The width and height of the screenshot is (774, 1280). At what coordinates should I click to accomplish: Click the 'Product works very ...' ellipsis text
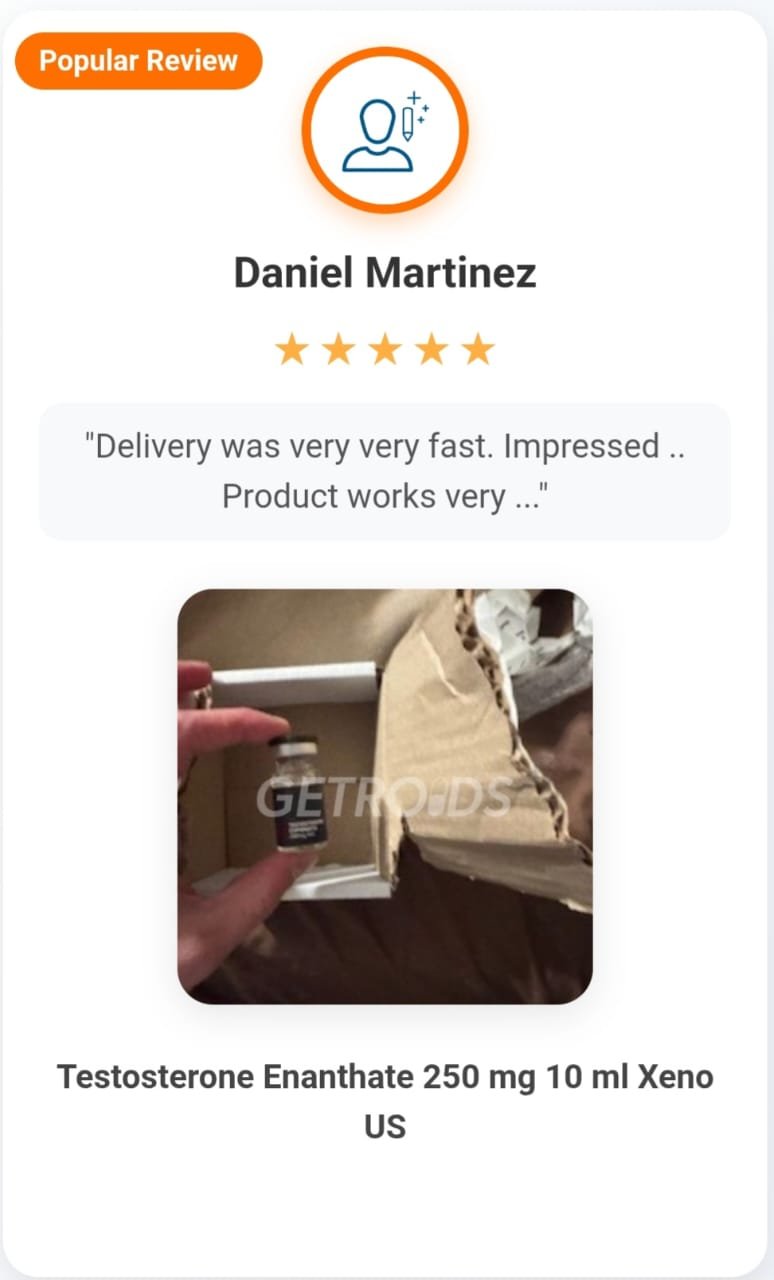tap(385, 496)
